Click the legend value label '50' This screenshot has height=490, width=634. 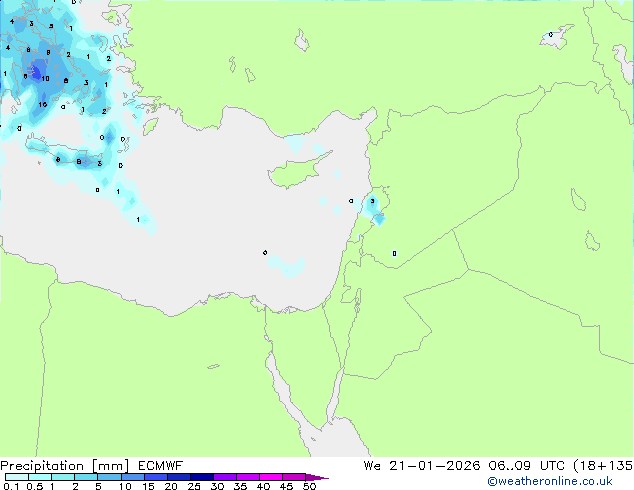tap(309, 486)
